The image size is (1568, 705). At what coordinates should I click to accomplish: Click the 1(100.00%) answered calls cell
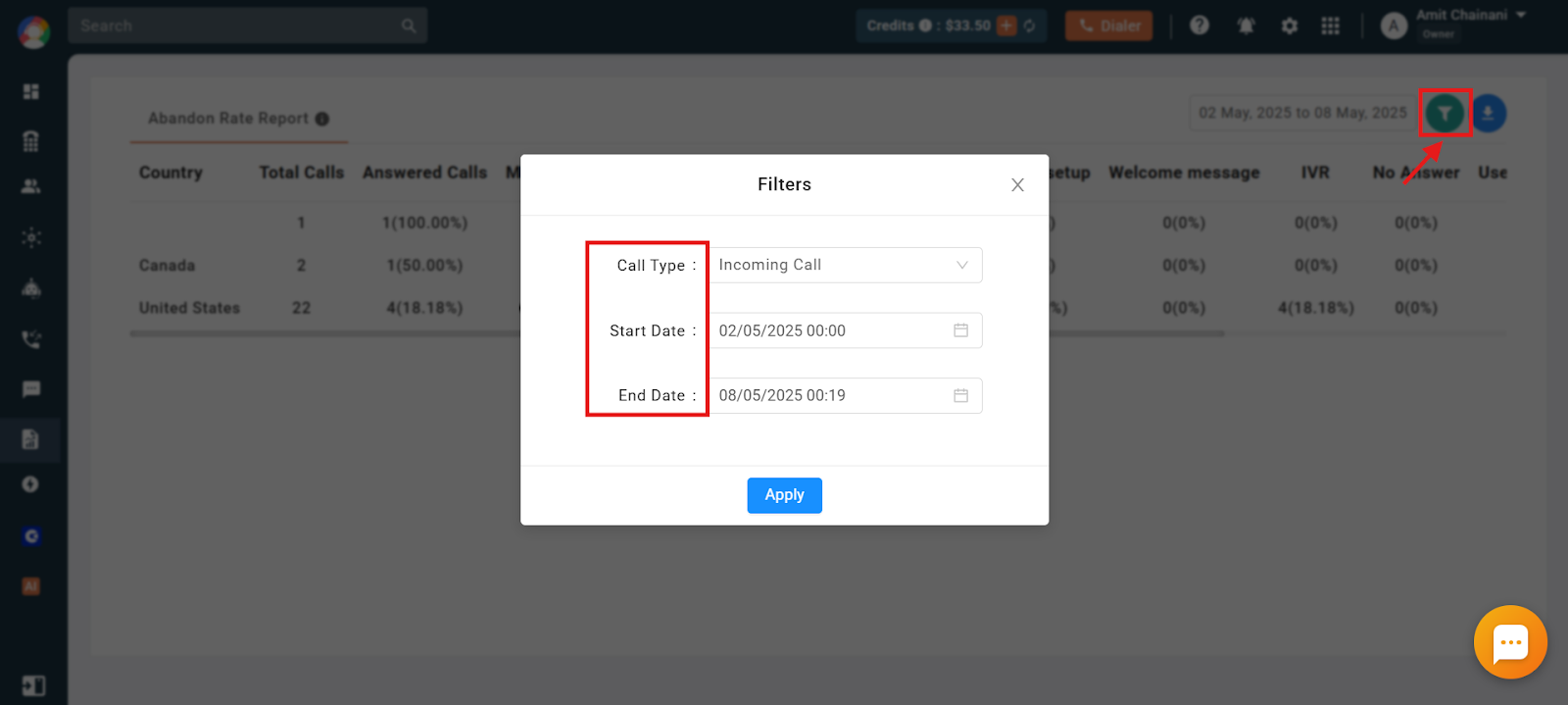tap(424, 223)
